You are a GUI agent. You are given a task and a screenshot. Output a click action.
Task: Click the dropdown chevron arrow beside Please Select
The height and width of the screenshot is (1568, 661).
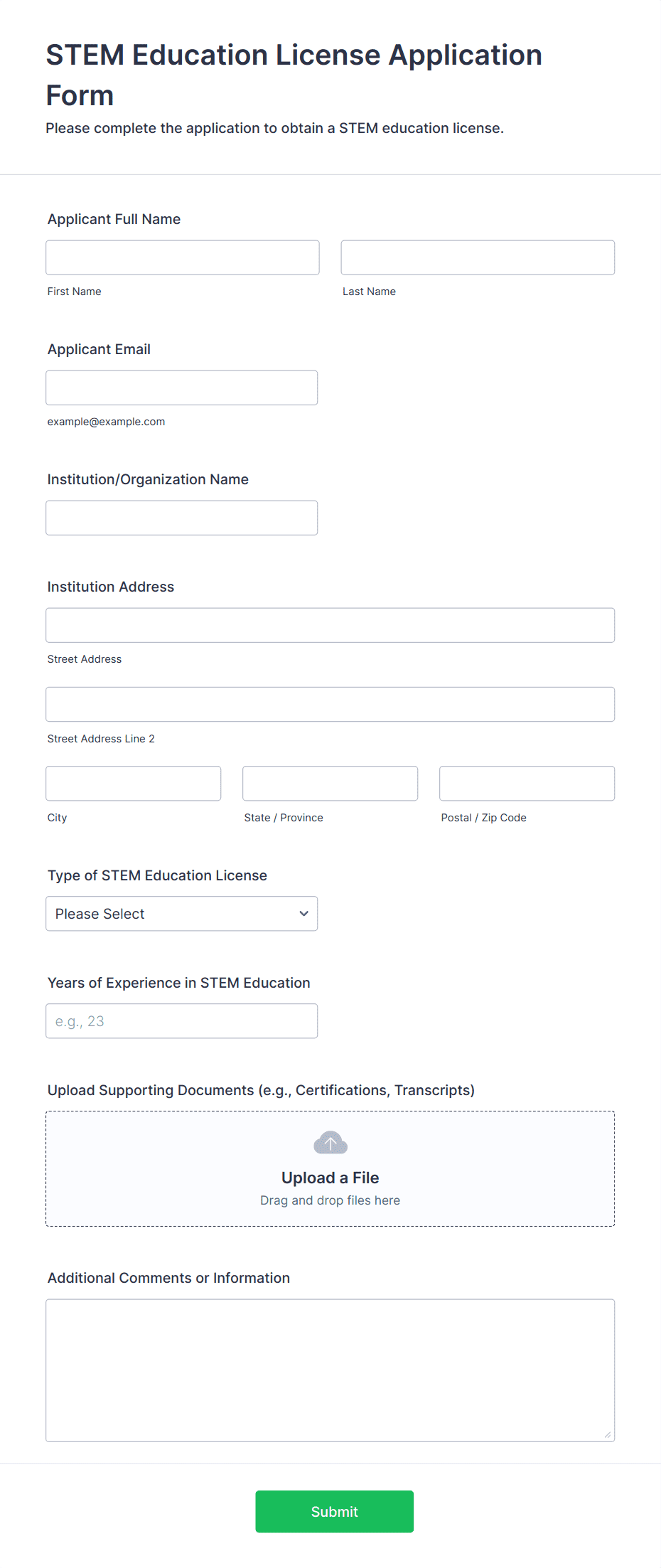pos(303,914)
